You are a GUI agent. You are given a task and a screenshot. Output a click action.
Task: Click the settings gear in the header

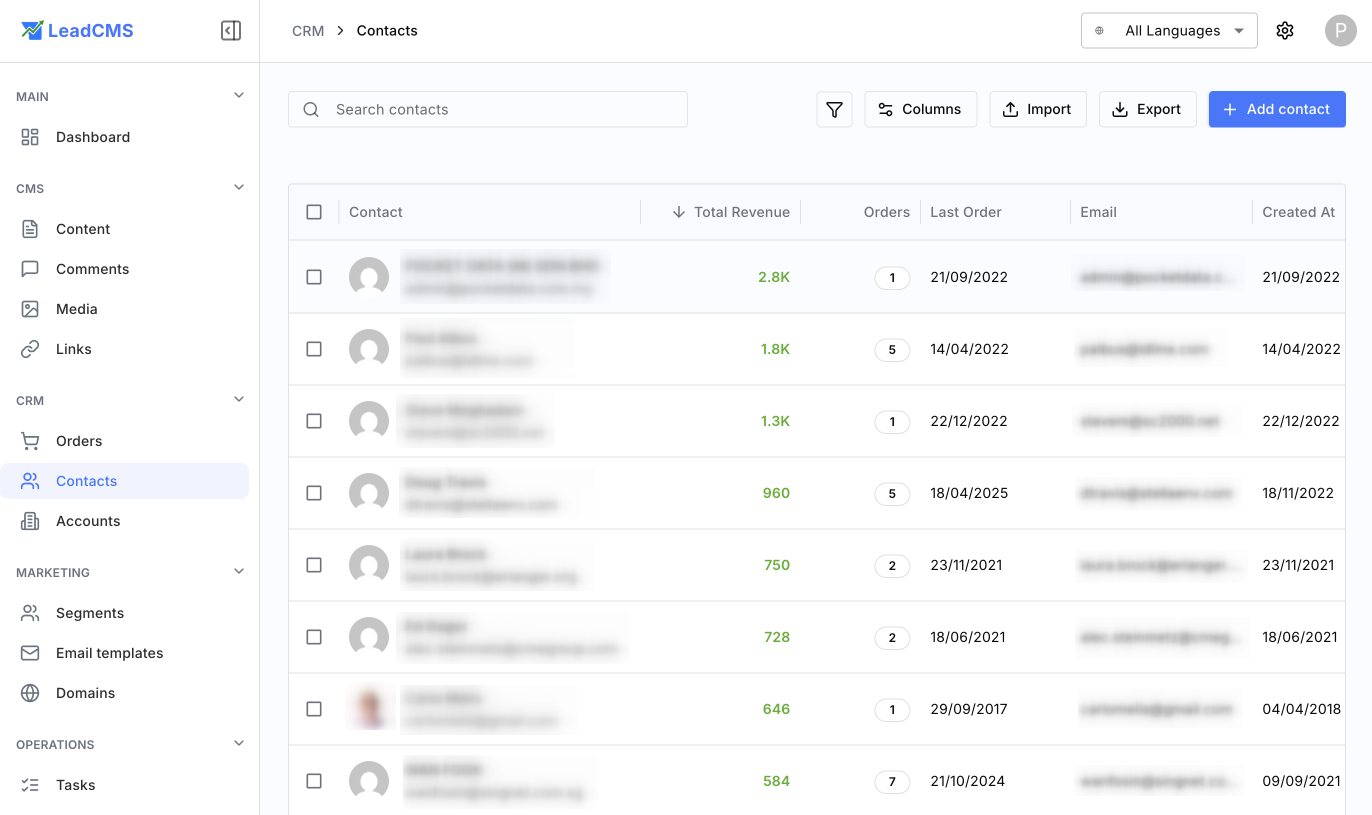1285,30
